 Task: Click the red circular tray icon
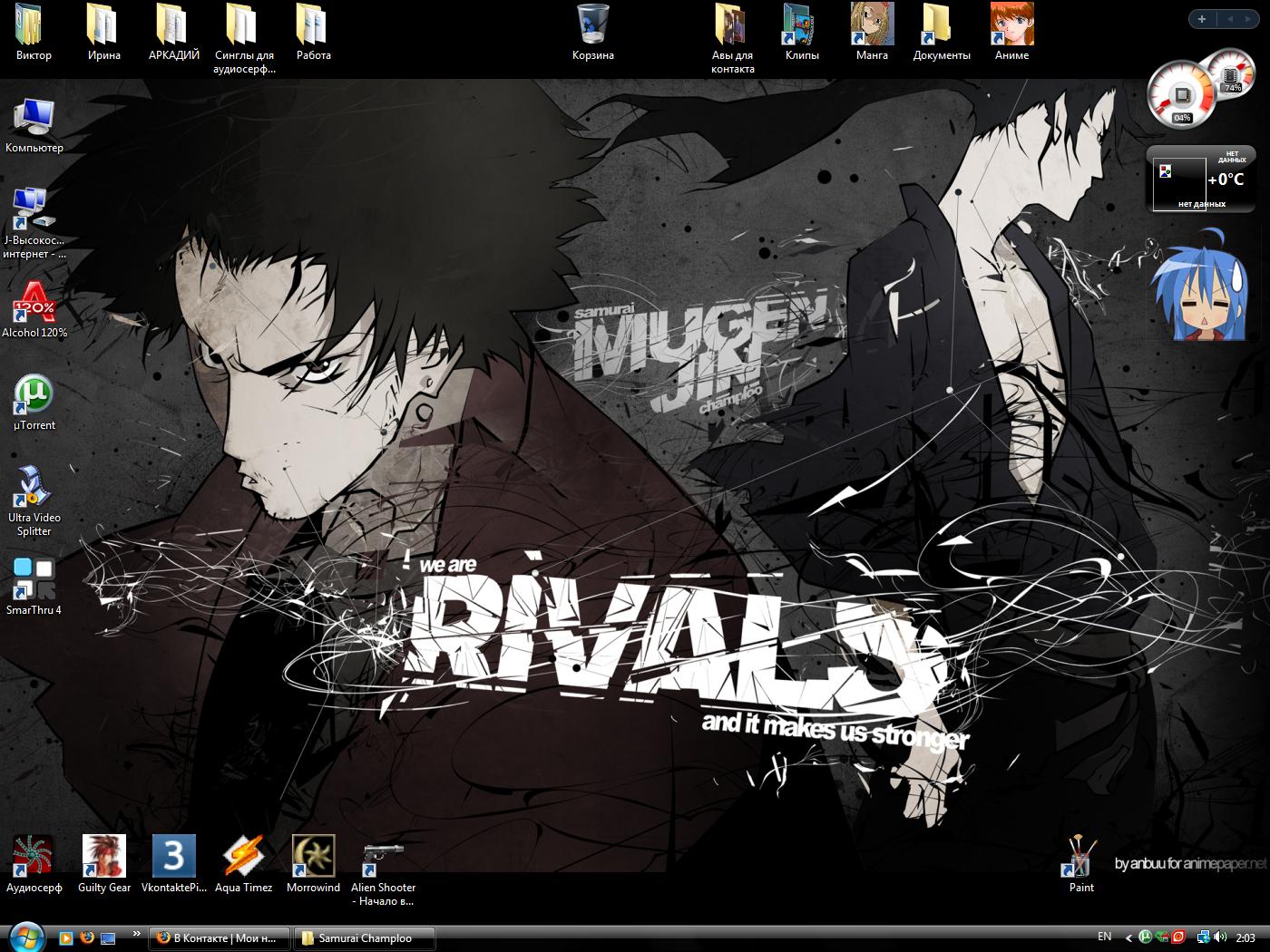(x=1178, y=937)
